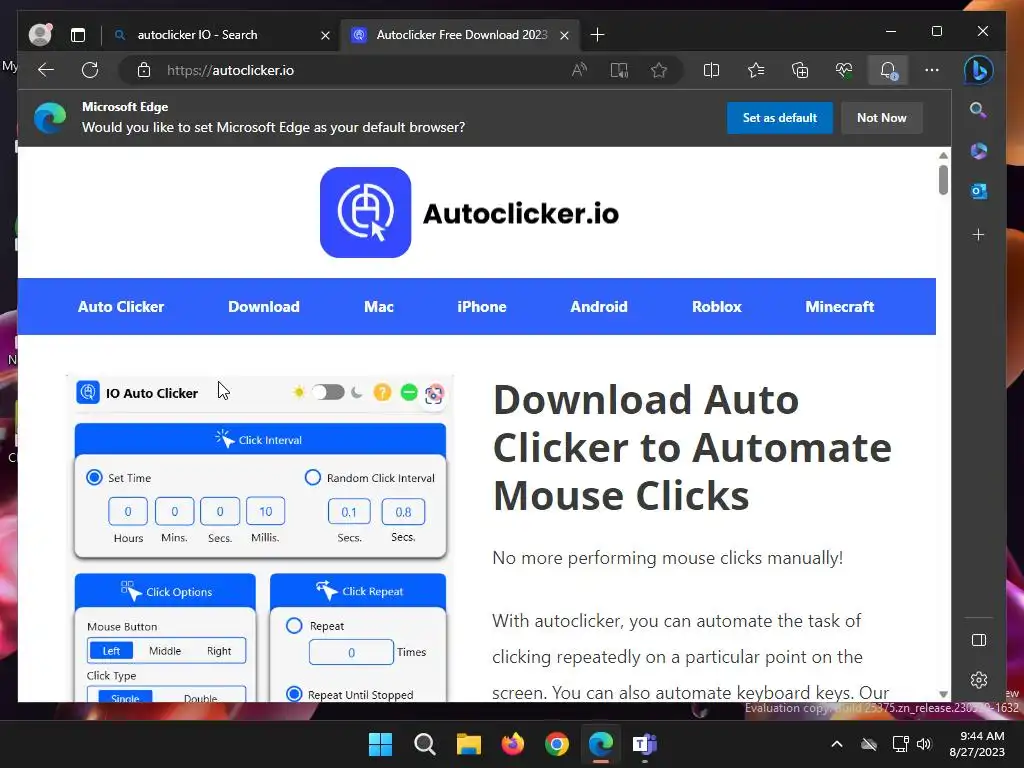Click the Edge profile avatar icon
The width and height of the screenshot is (1024, 768).
40,35
